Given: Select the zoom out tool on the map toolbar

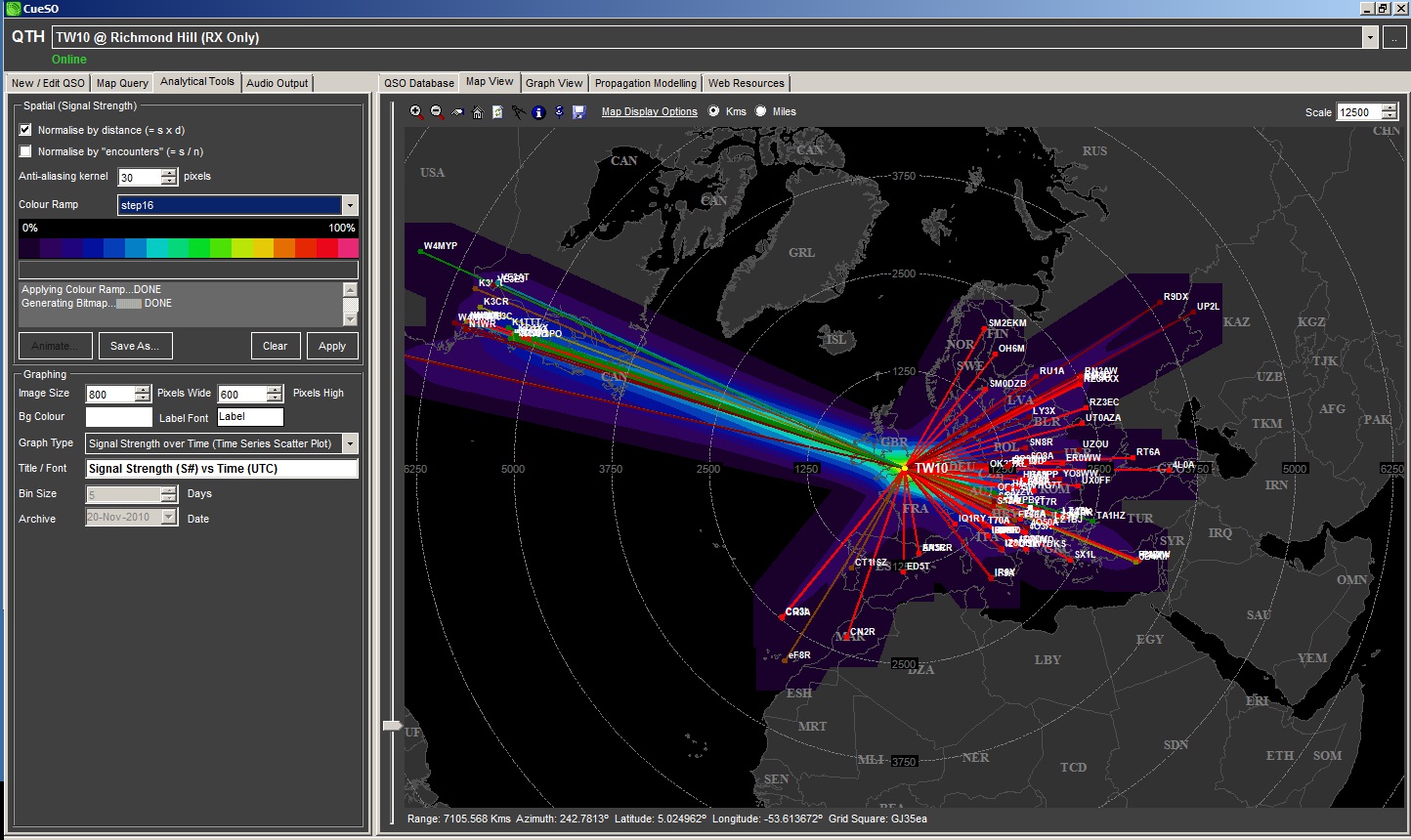Looking at the screenshot, I should tap(434, 111).
